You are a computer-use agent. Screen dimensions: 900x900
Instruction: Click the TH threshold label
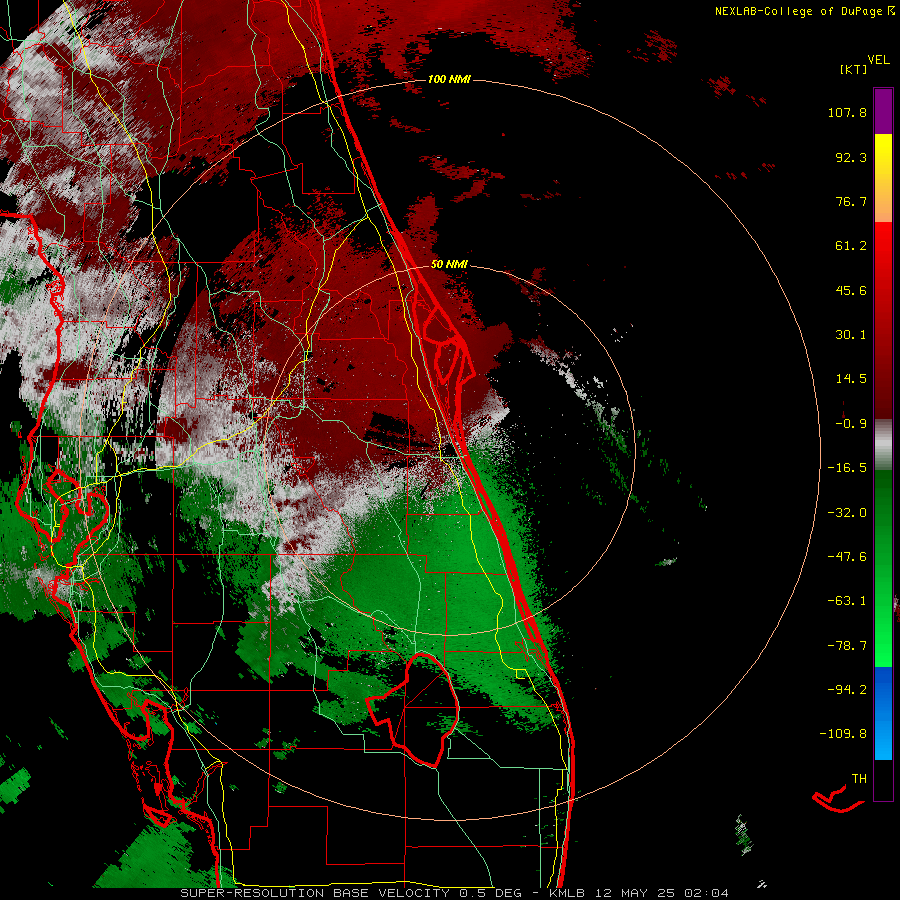[859, 779]
